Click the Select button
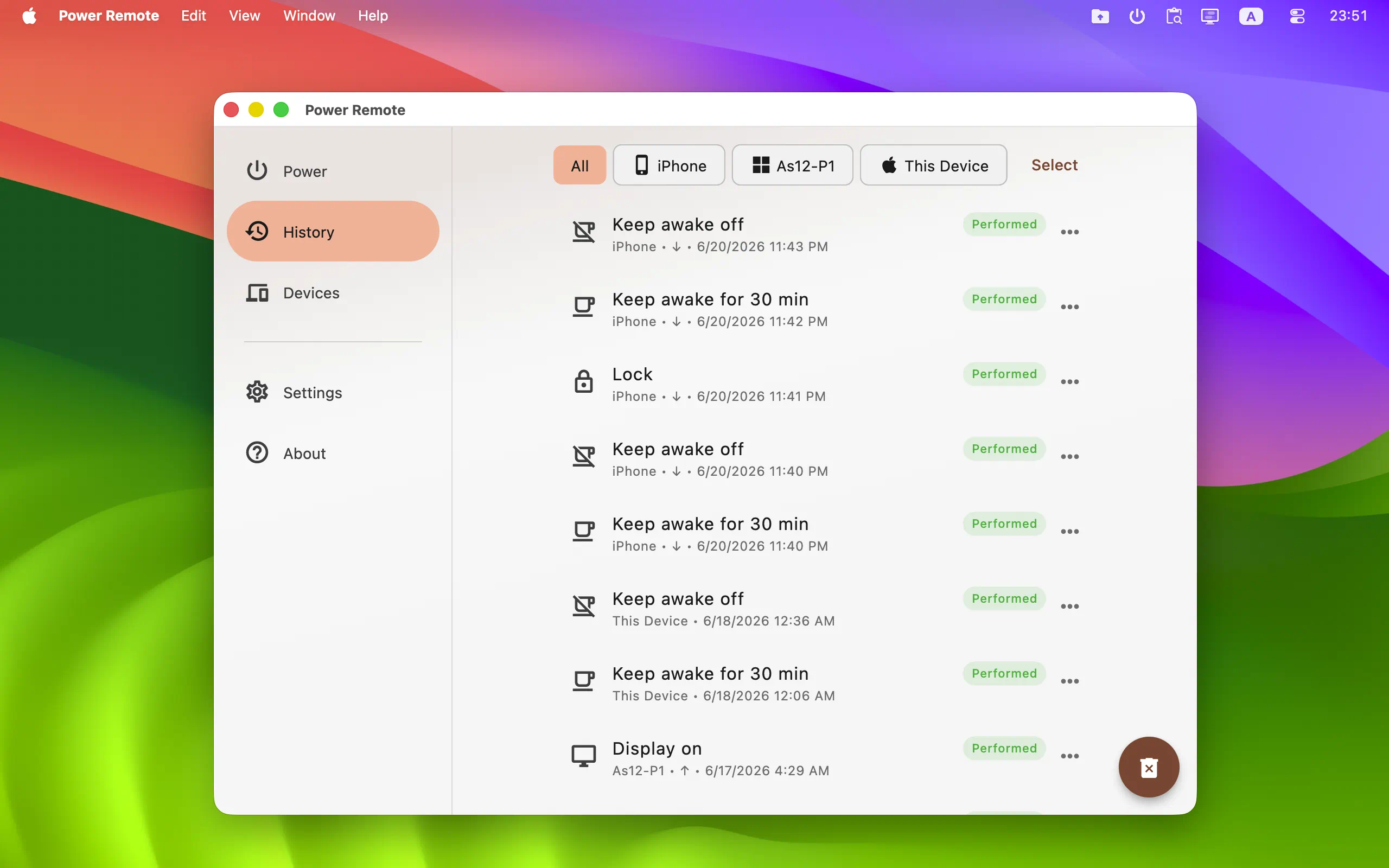Image resolution: width=1389 pixels, height=868 pixels. pyautogui.click(x=1054, y=165)
